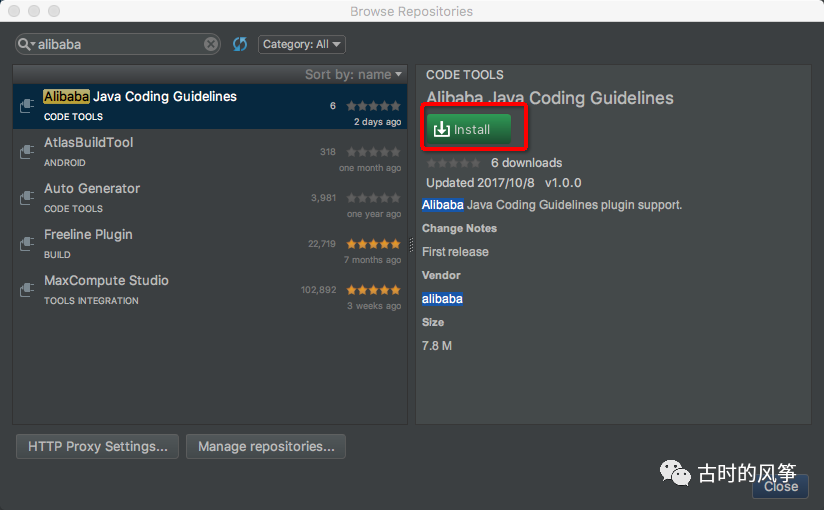Install the Alibaba Java Coding Guidelines plugin
Viewport: 824px width, 510px height.
pos(468,129)
